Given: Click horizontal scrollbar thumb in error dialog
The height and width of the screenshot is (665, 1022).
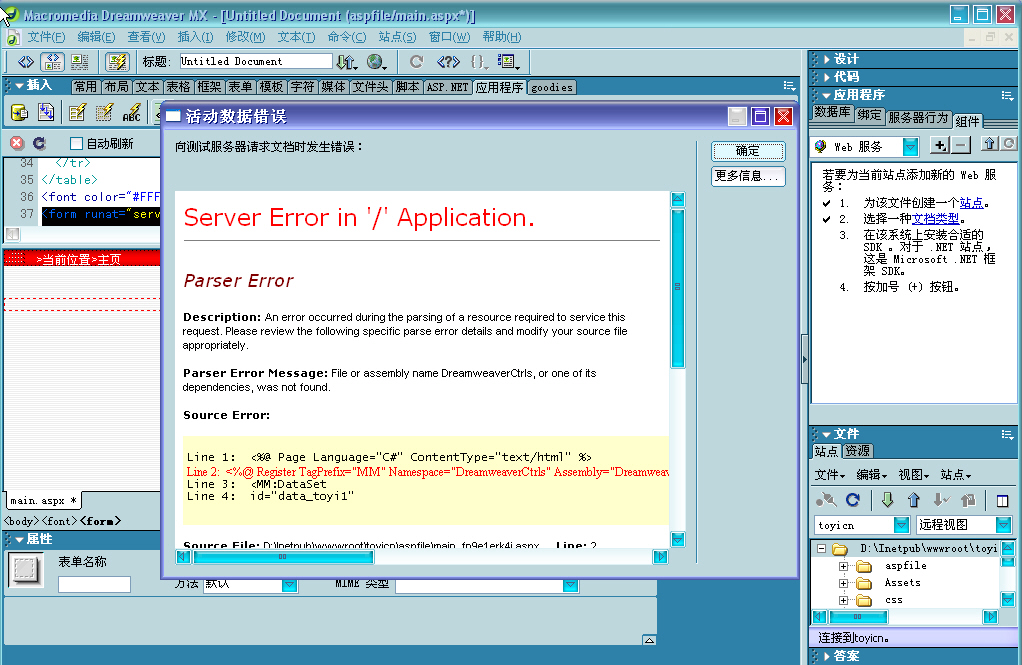Looking at the screenshot, I should click(283, 557).
